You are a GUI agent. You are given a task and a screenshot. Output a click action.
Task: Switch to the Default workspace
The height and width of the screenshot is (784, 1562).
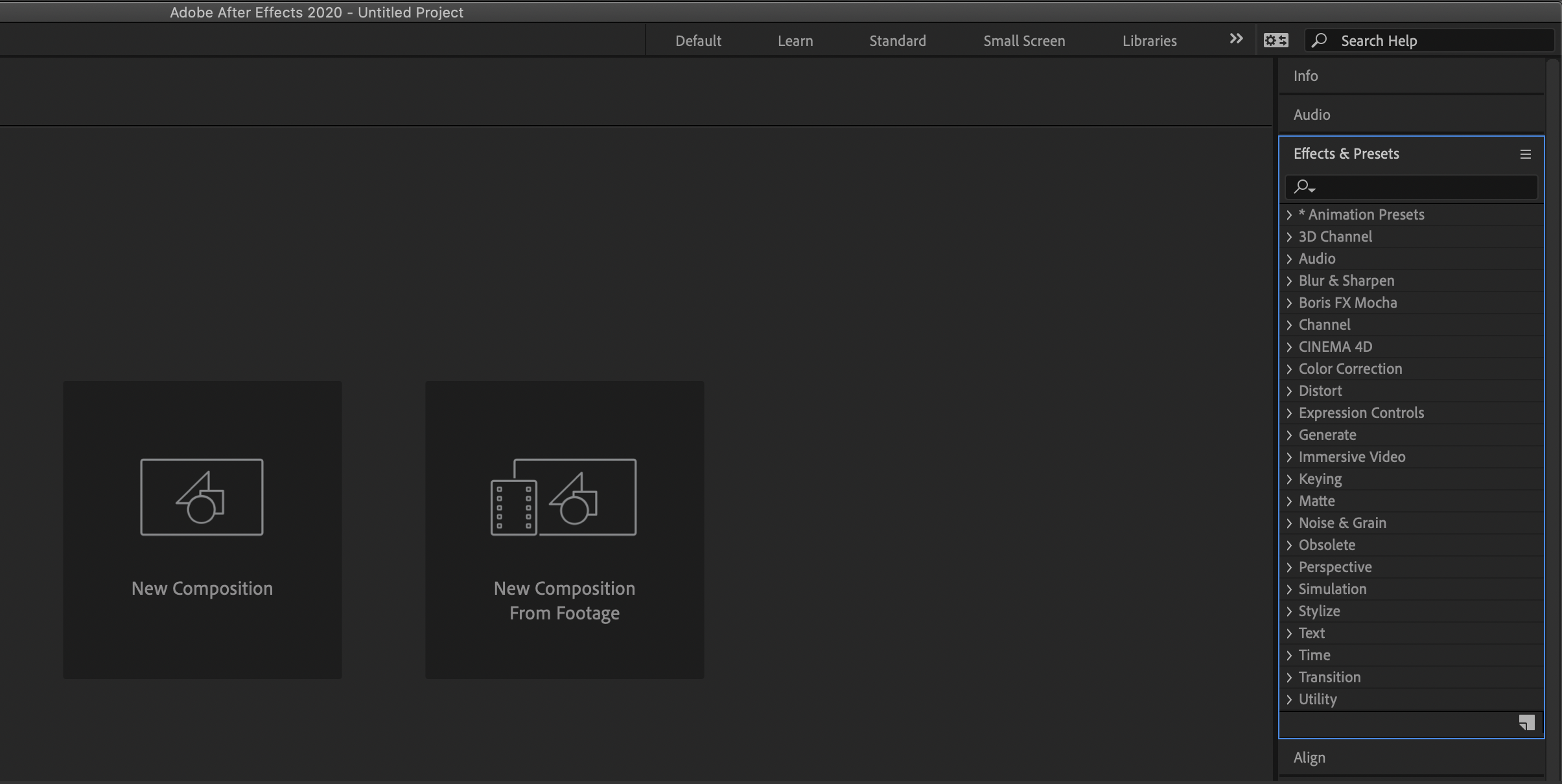(x=698, y=41)
